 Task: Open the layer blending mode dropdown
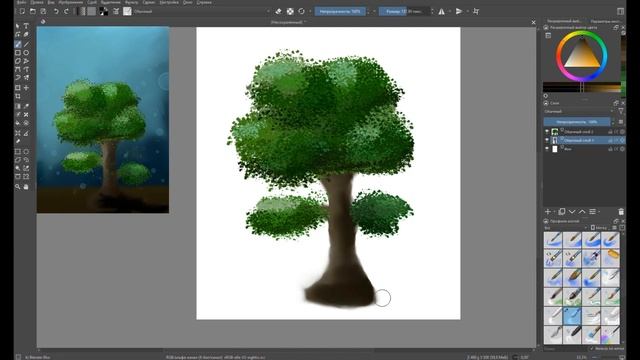point(579,111)
